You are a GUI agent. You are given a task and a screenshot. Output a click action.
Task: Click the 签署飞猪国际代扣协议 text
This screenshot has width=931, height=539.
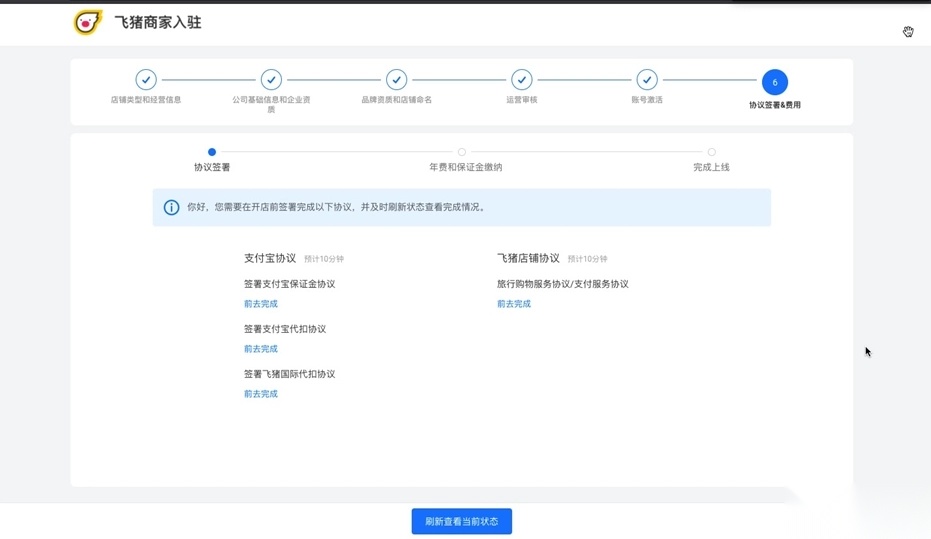(289, 374)
